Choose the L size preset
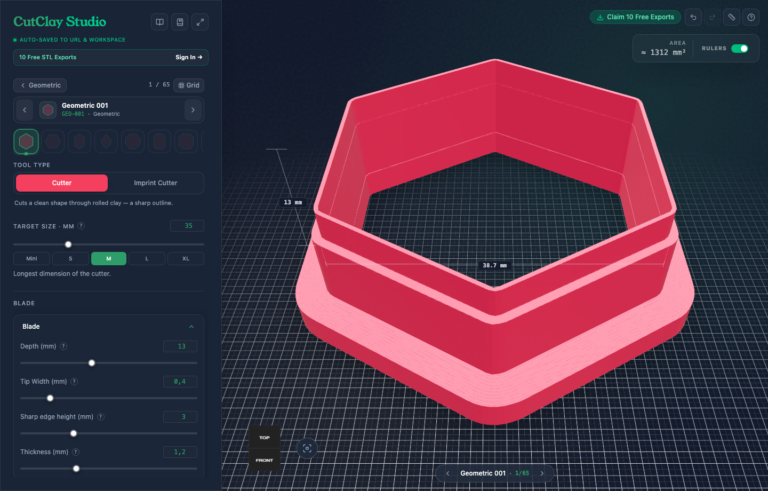Screen dimensions: 768x491 [147, 259]
